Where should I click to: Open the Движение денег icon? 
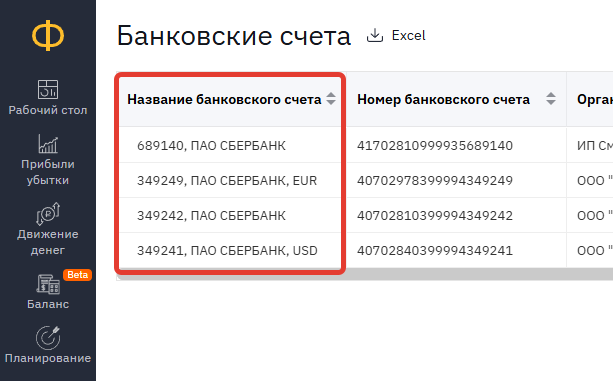point(48,214)
